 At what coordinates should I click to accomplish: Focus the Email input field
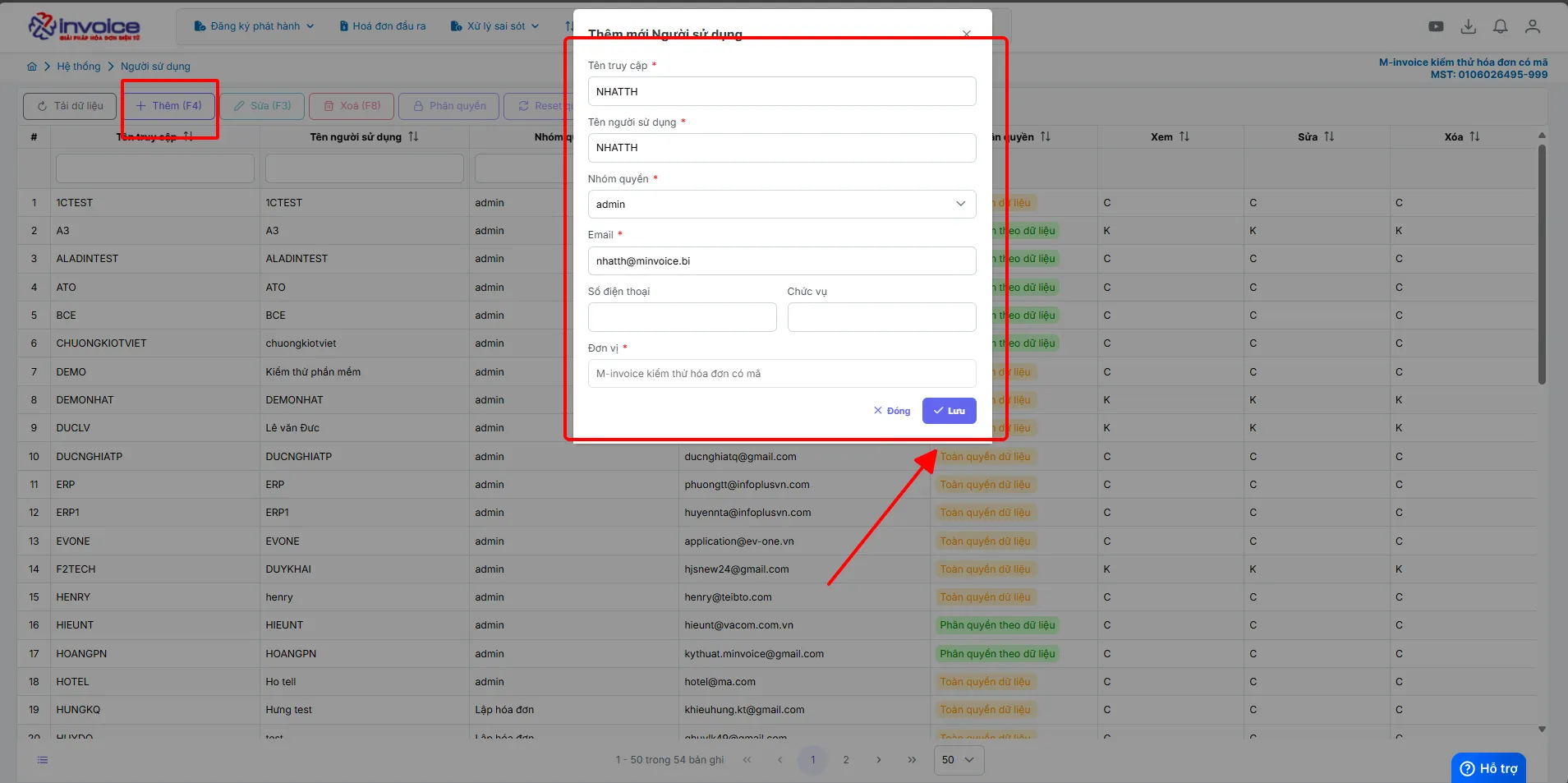(782, 260)
